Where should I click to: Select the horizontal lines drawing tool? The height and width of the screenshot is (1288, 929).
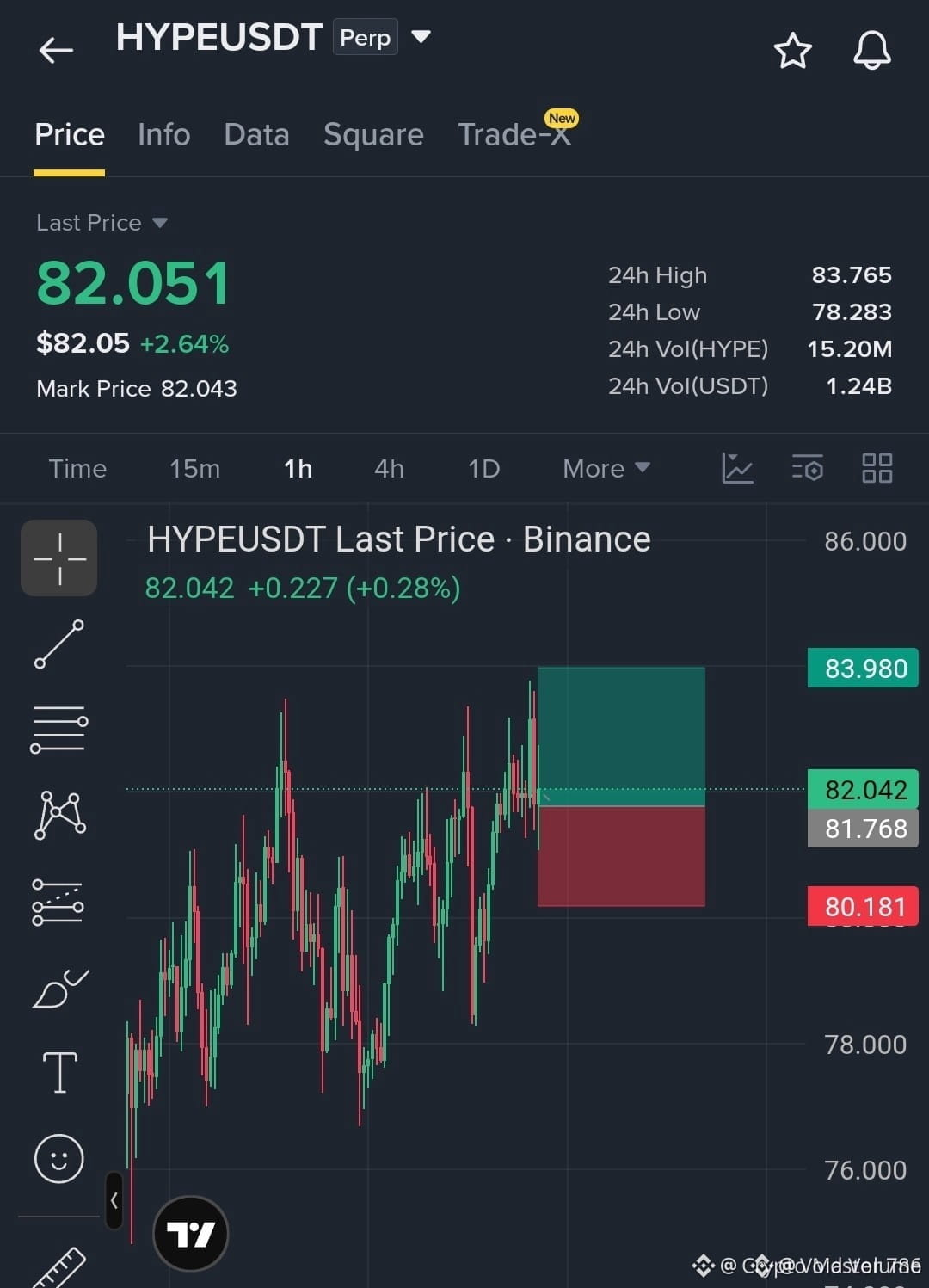coord(59,730)
